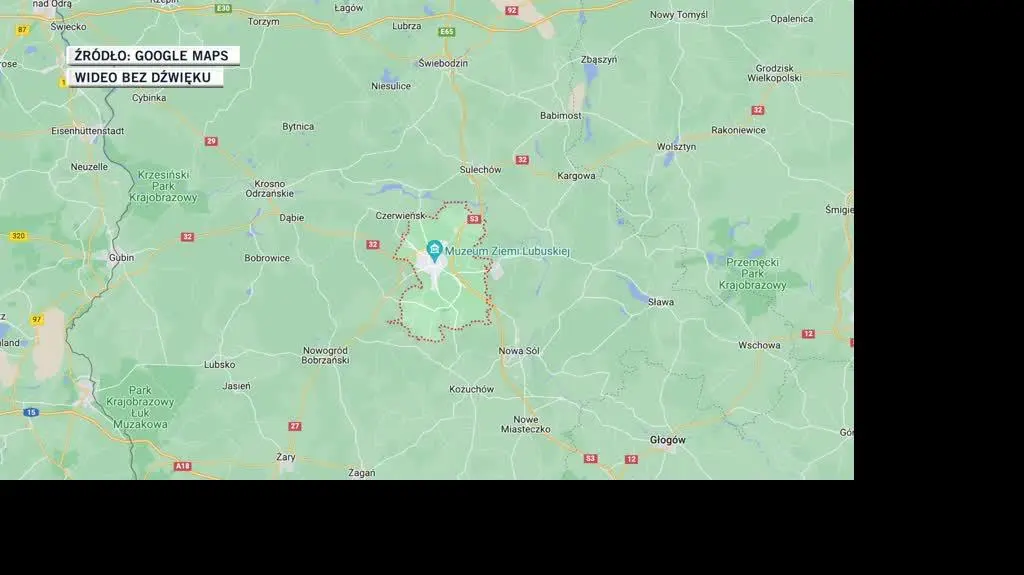Click the S3 road shield near Sulechów
This screenshot has height=575, width=1024.
click(474, 220)
